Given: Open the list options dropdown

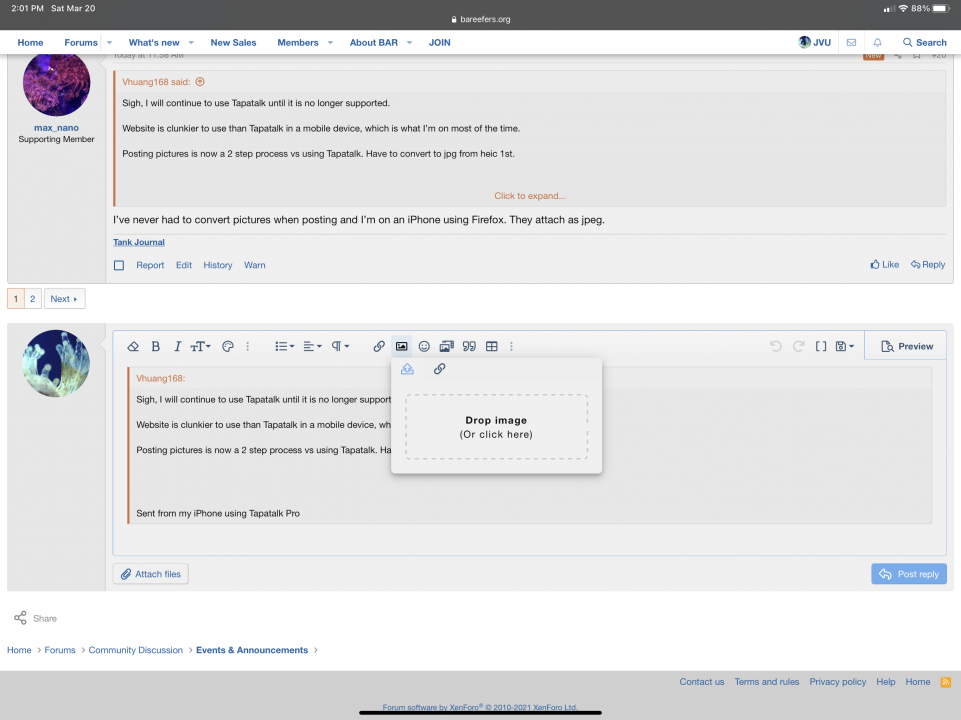Looking at the screenshot, I should [284, 347].
